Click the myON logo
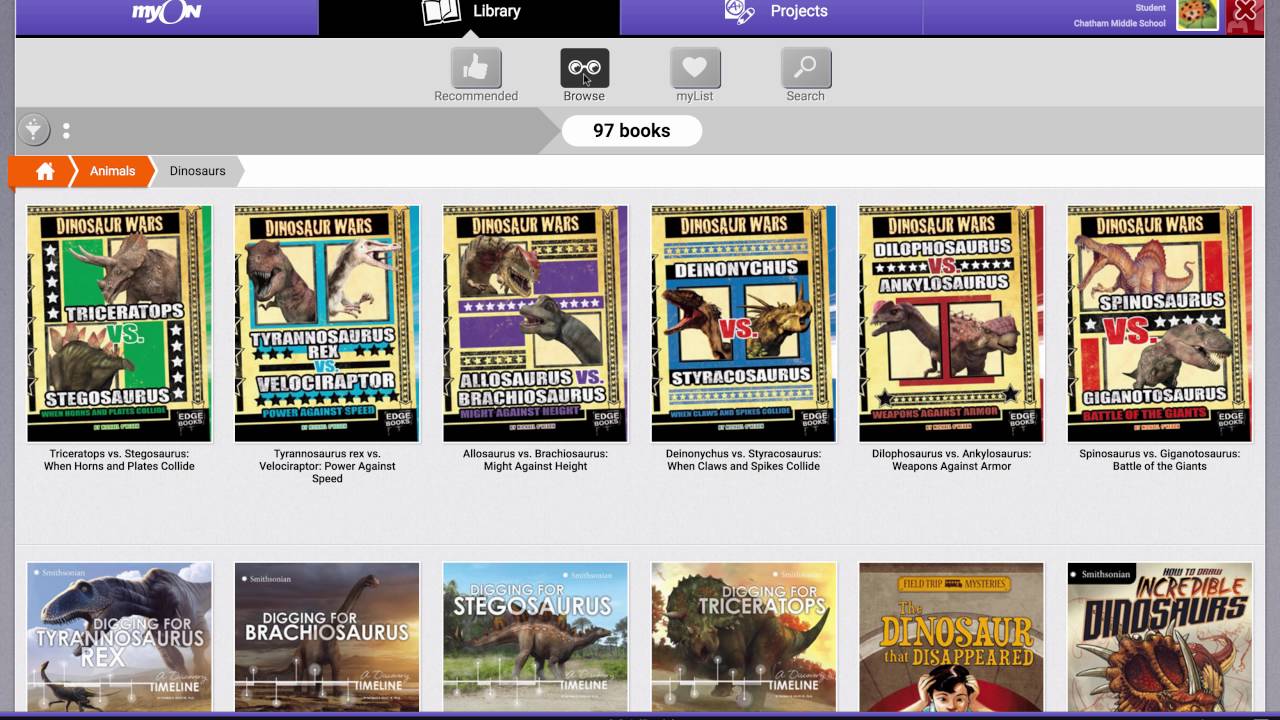The height and width of the screenshot is (720, 1280). click(166, 13)
